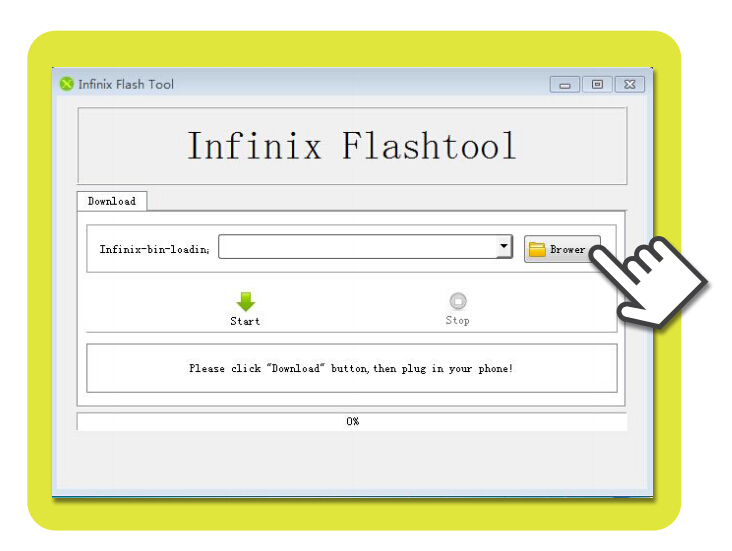Screen dimensions: 732x551
Task: Click the gray Stop circle icon
Action: 457,301
